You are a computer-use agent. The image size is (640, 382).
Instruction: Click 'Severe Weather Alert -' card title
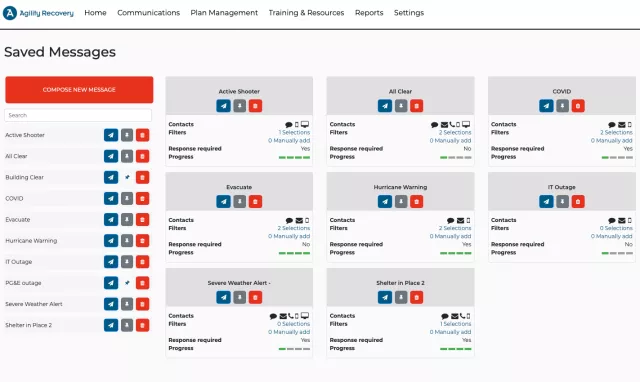(x=239, y=283)
